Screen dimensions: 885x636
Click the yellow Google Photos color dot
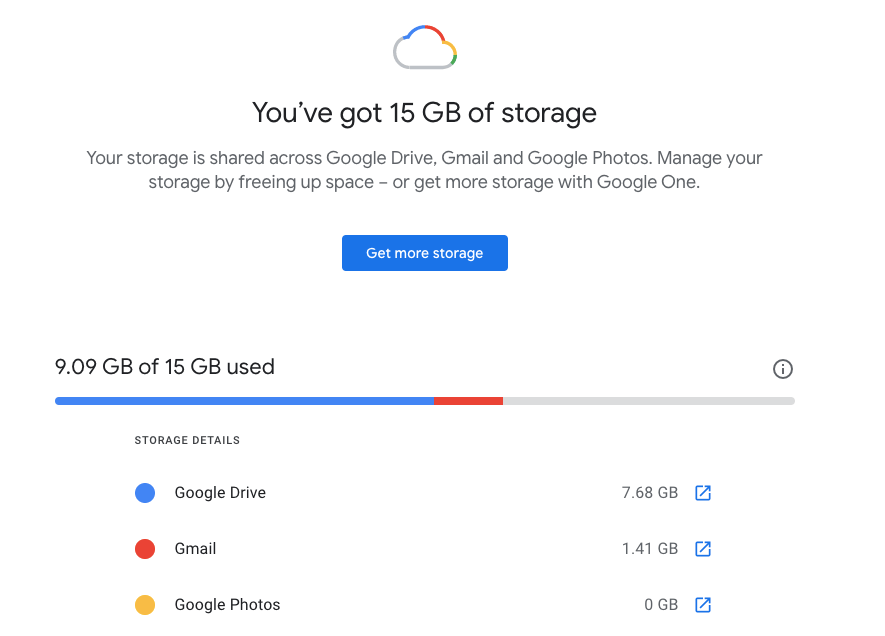point(145,605)
